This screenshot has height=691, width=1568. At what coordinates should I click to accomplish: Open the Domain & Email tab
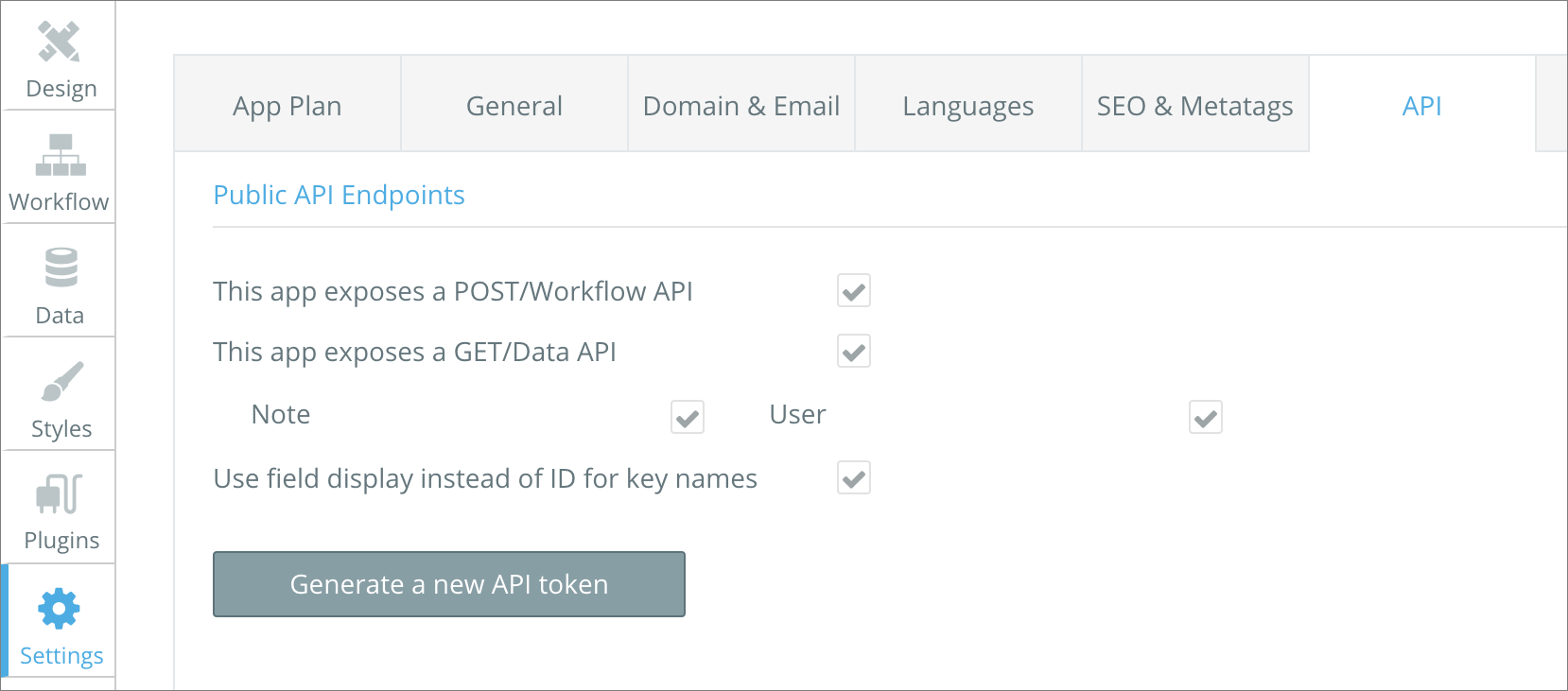tap(741, 106)
